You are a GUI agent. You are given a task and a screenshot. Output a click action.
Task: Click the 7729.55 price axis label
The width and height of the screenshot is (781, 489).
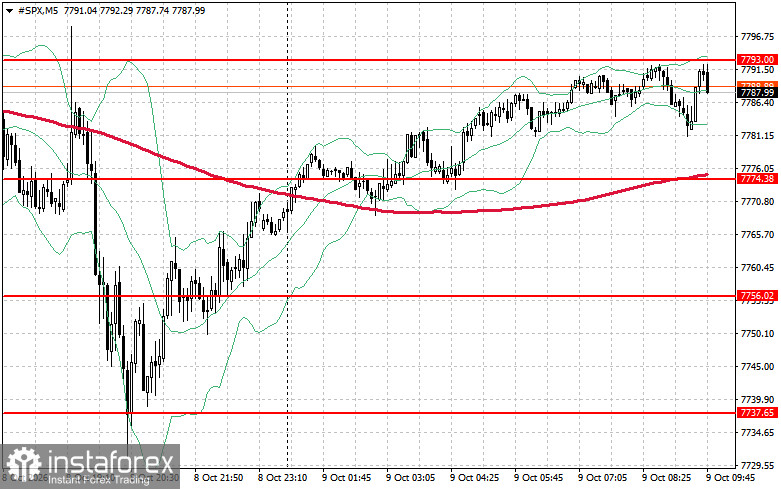click(x=757, y=466)
